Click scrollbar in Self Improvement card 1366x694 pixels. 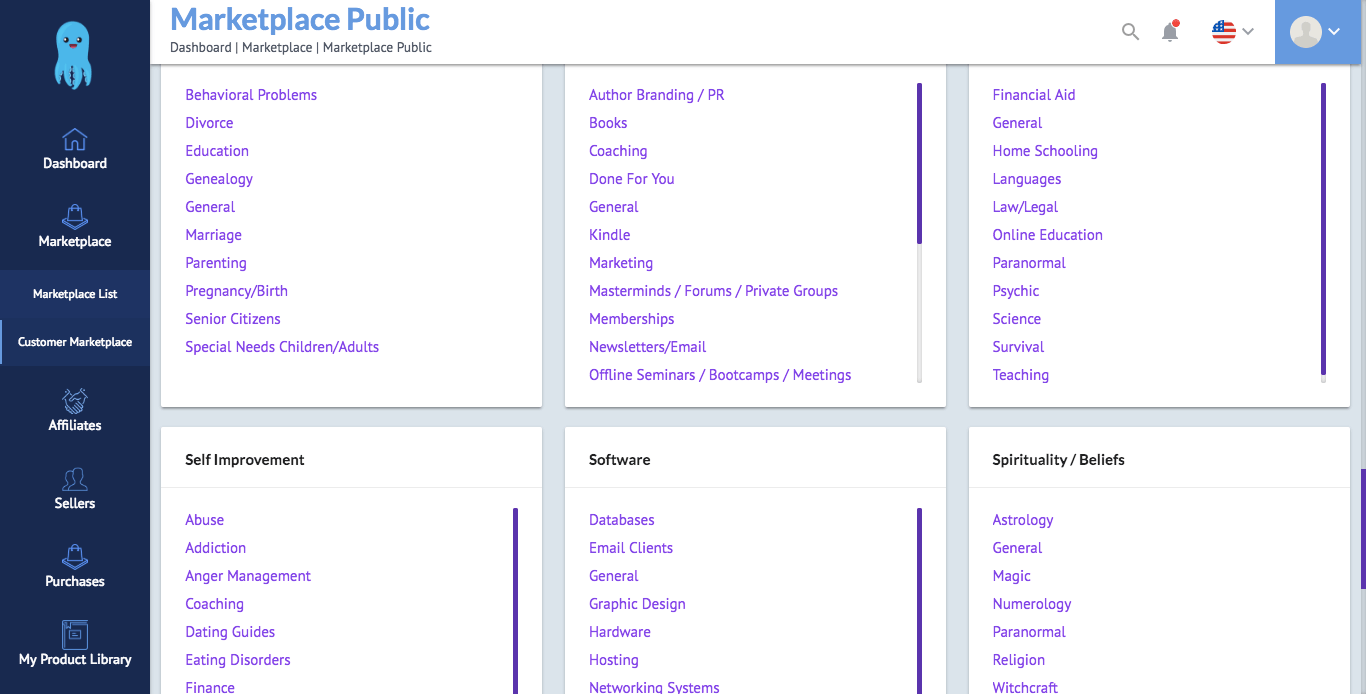pos(515,600)
